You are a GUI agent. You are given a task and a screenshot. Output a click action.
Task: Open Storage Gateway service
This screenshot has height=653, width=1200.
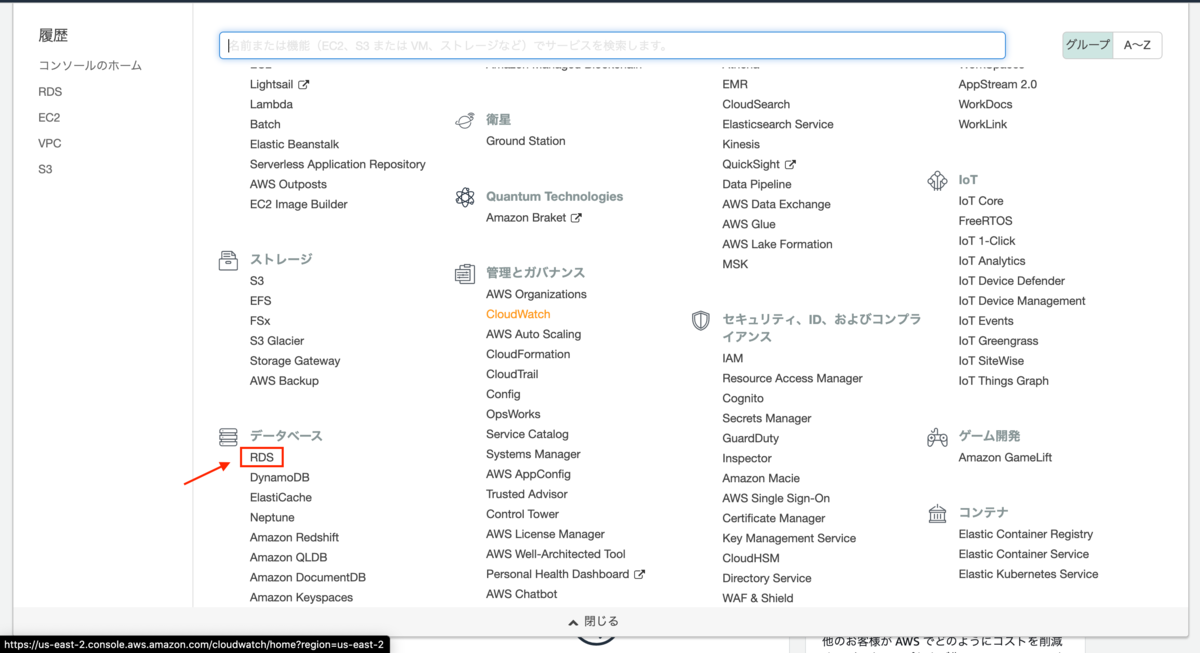tap(295, 361)
